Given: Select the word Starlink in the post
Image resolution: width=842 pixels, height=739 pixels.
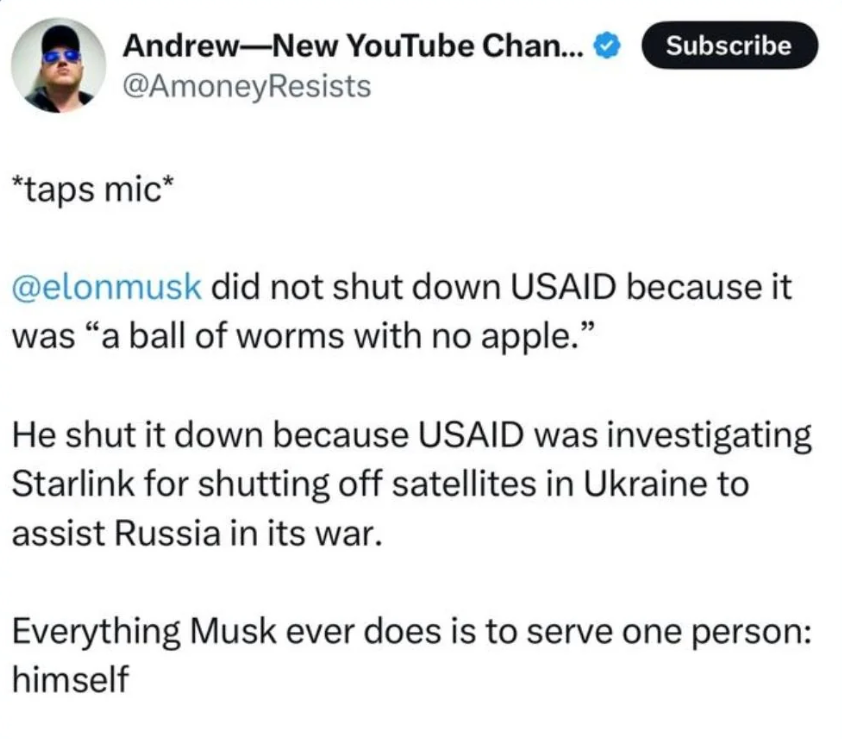Looking at the screenshot, I should [73, 483].
